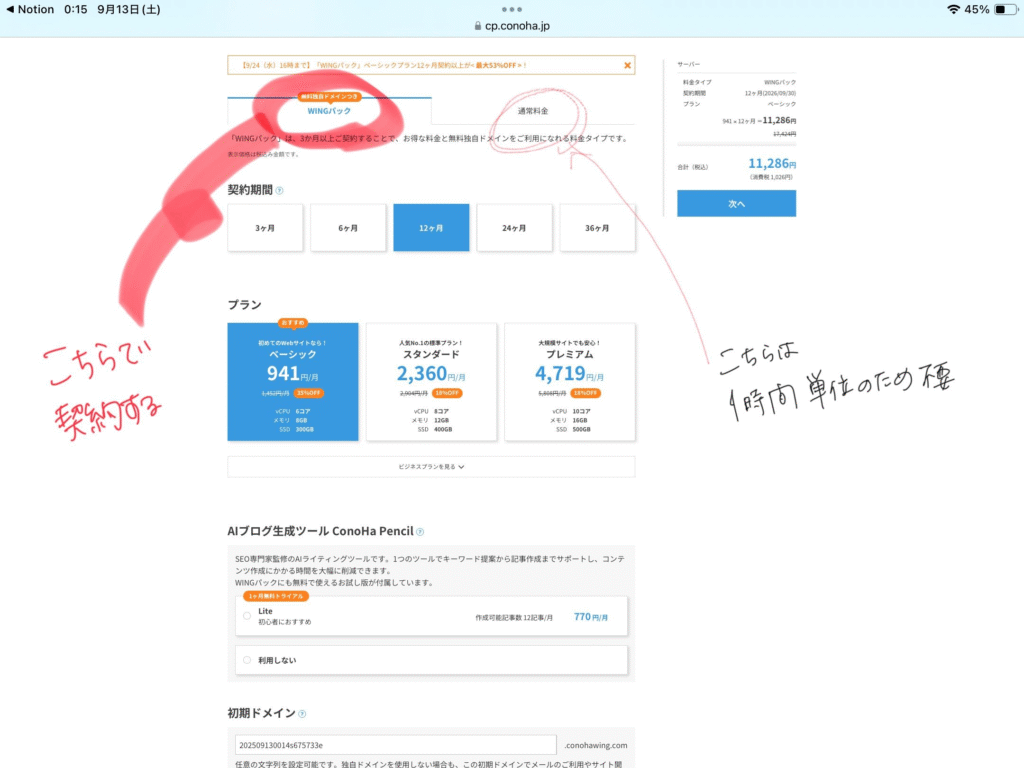
Task: Tap the back arrow to return to Notion
Action: tap(10, 9)
